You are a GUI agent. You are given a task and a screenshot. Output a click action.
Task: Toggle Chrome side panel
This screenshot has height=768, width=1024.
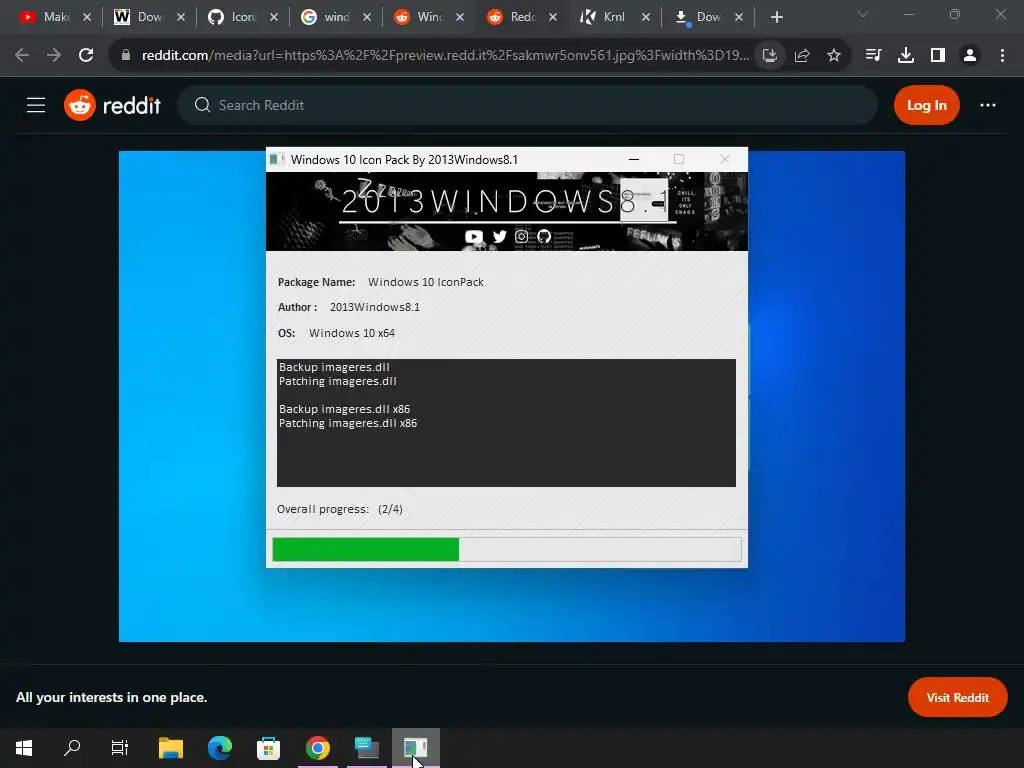coord(938,56)
